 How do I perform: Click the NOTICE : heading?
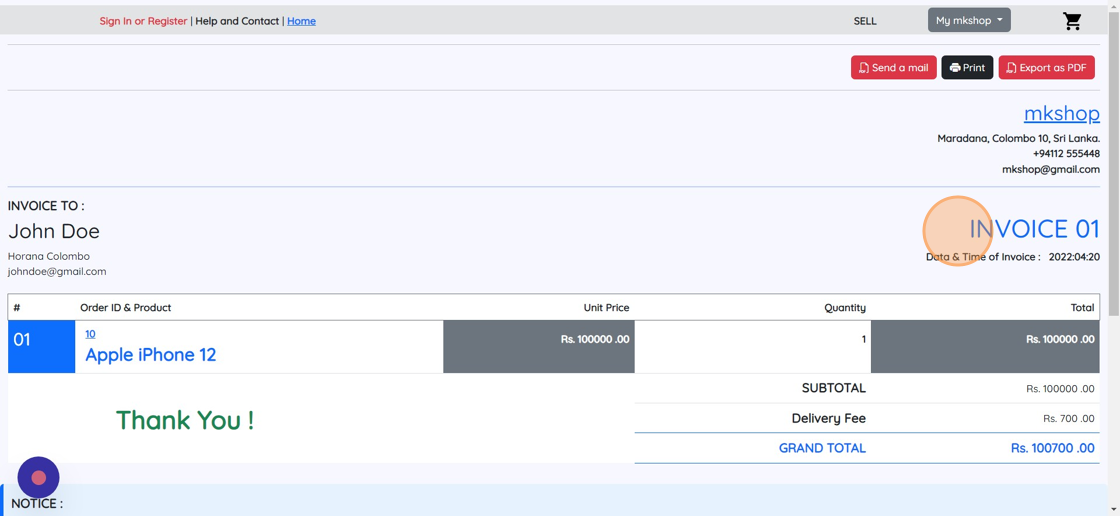(x=37, y=503)
